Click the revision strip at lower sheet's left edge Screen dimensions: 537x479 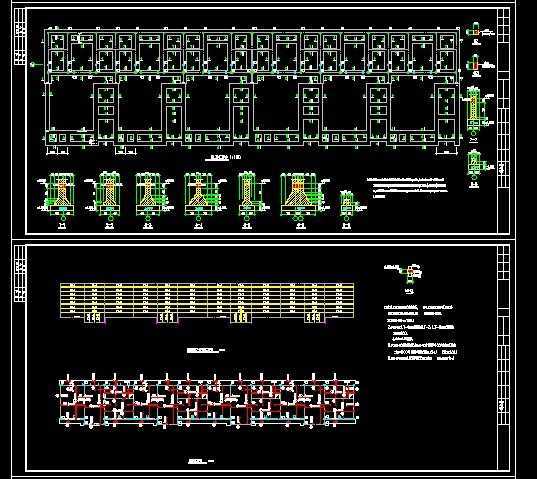click(20, 274)
